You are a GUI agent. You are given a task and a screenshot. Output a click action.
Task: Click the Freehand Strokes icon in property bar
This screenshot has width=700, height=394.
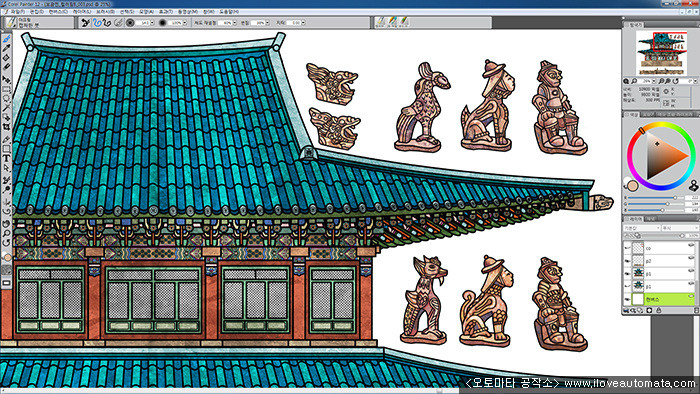97,22
